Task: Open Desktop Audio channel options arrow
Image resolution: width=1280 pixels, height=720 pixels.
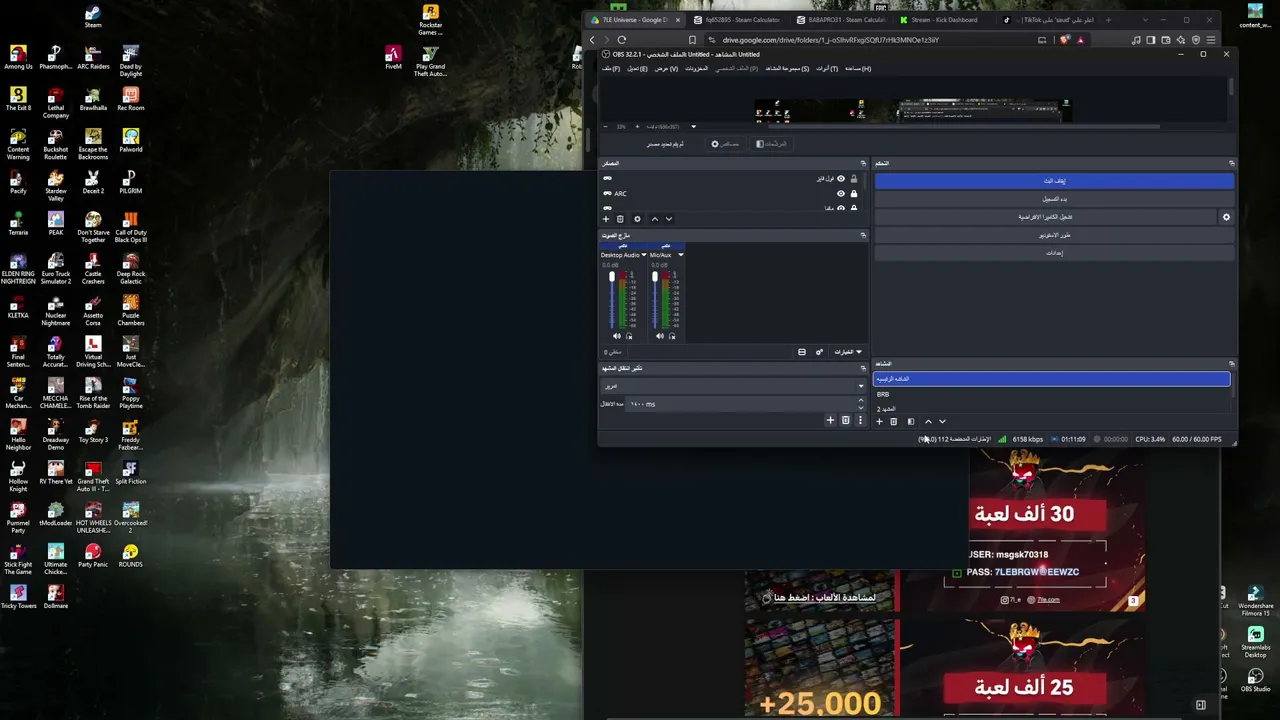Action: pos(643,255)
